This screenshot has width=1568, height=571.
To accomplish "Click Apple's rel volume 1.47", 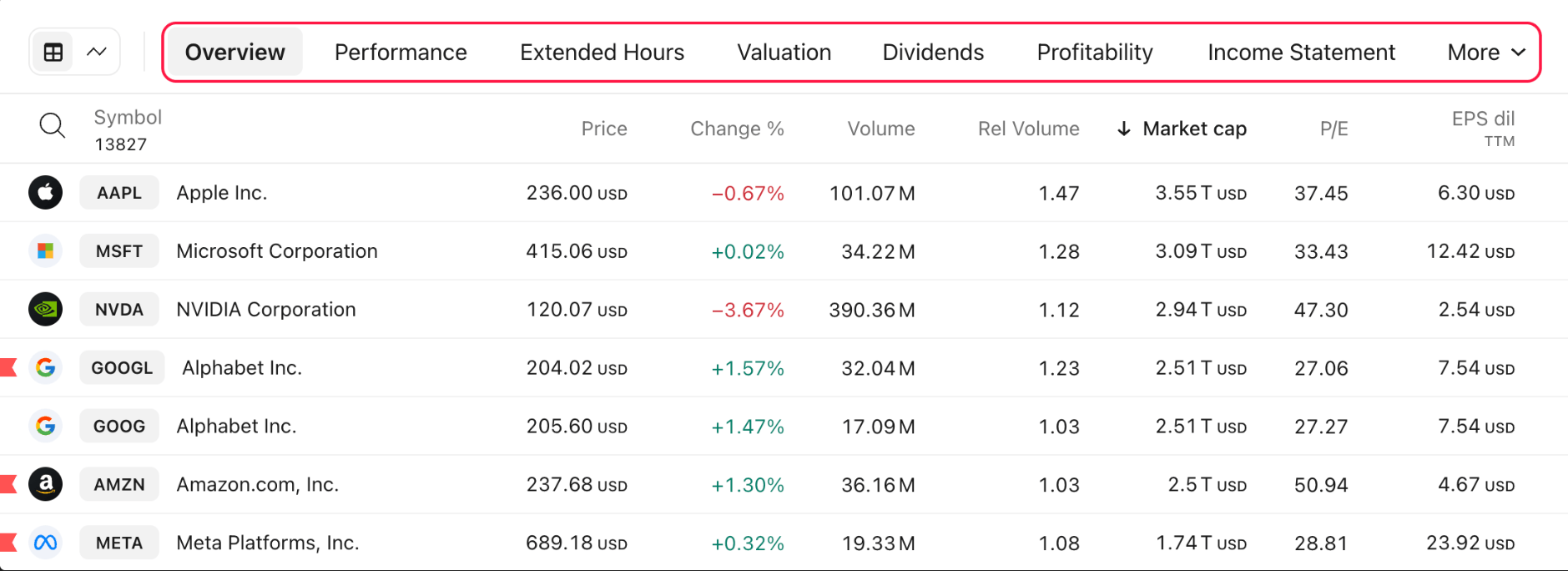I will 1059,193.
